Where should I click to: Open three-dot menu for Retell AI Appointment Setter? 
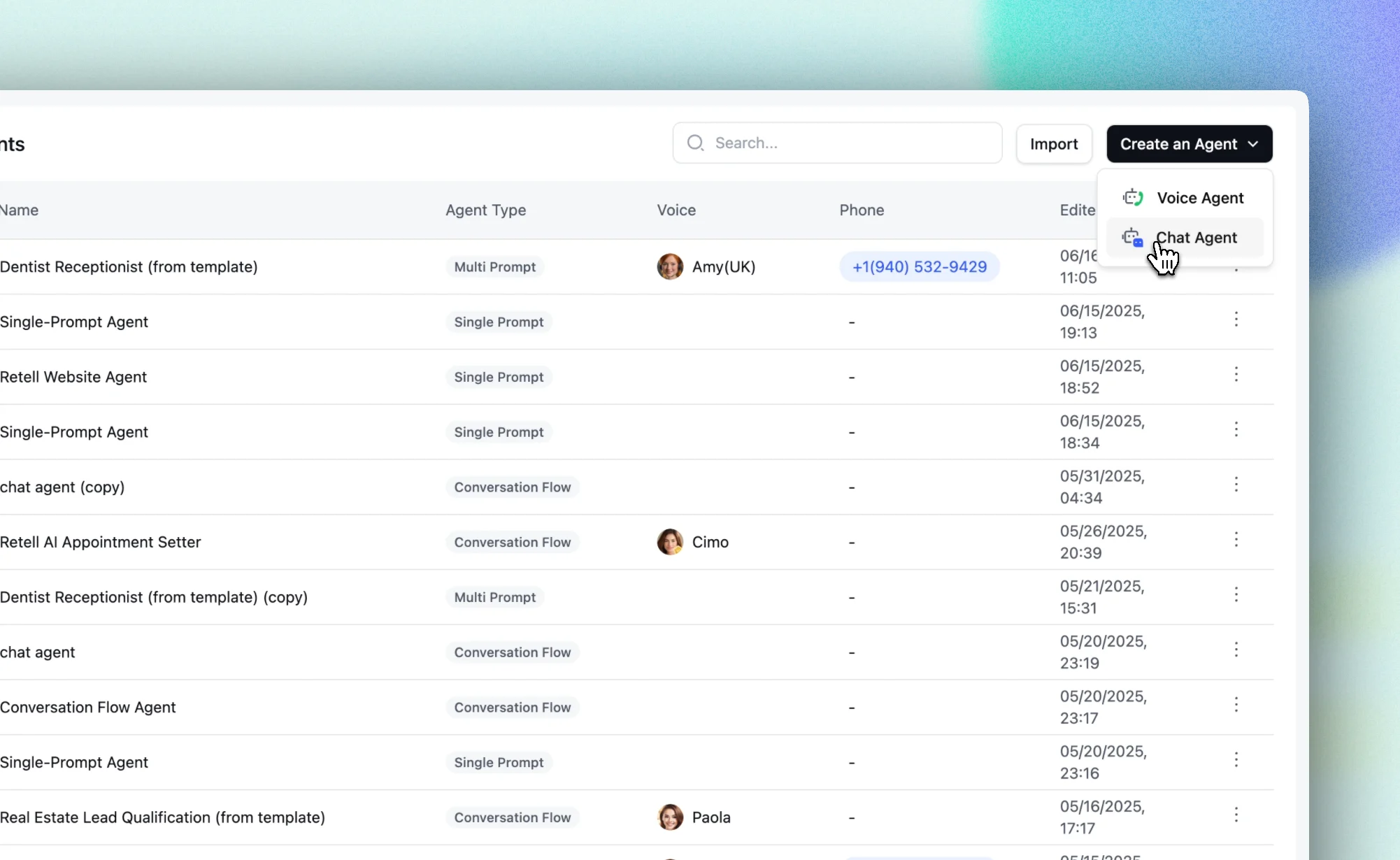(x=1236, y=539)
